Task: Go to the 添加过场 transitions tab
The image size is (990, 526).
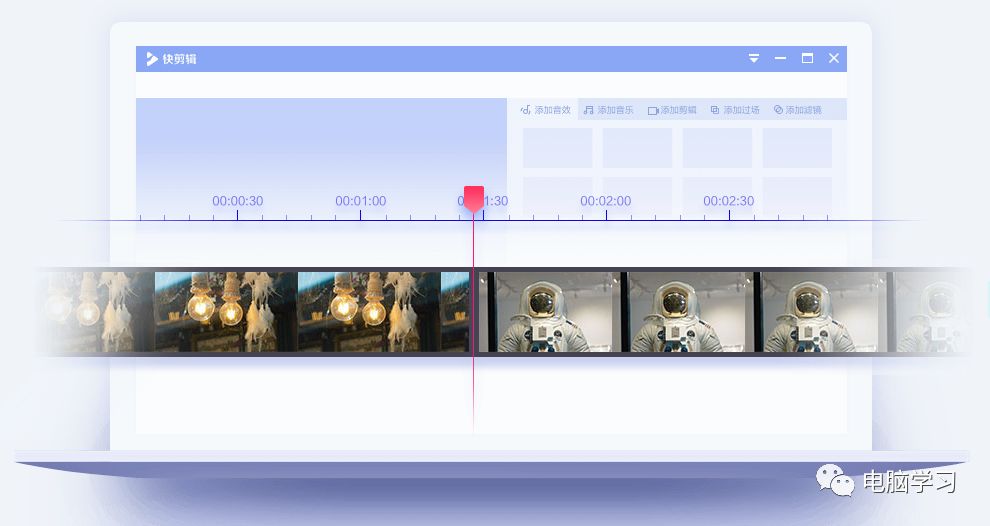Action: pyautogui.click(x=735, y=110)
